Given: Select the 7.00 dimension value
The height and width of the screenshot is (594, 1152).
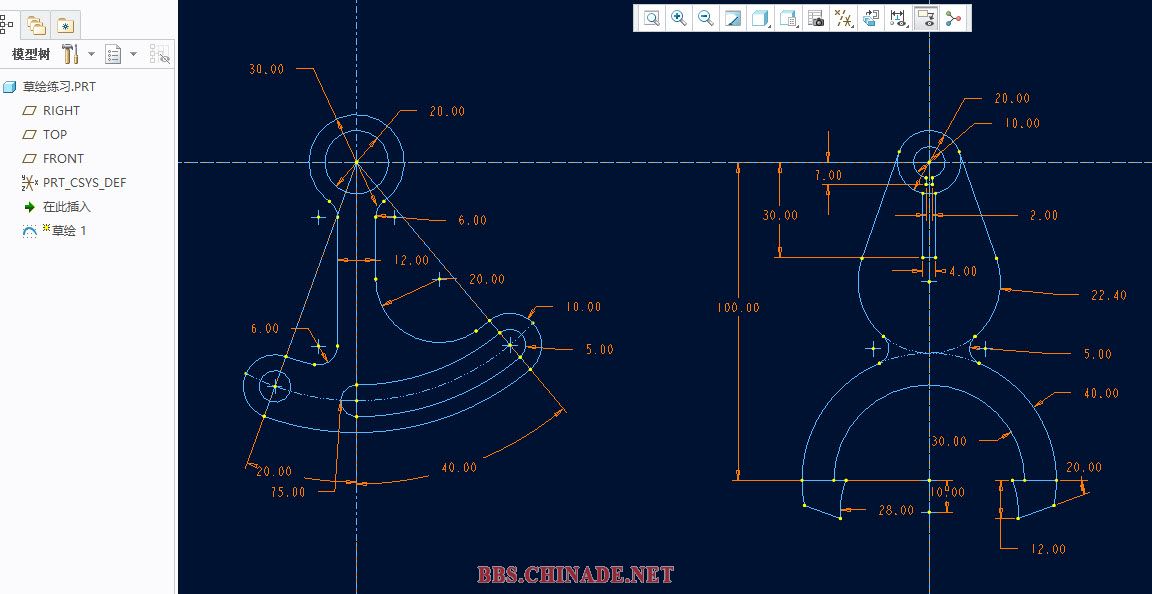Looking at the screenshot, I should pos(829,176).
